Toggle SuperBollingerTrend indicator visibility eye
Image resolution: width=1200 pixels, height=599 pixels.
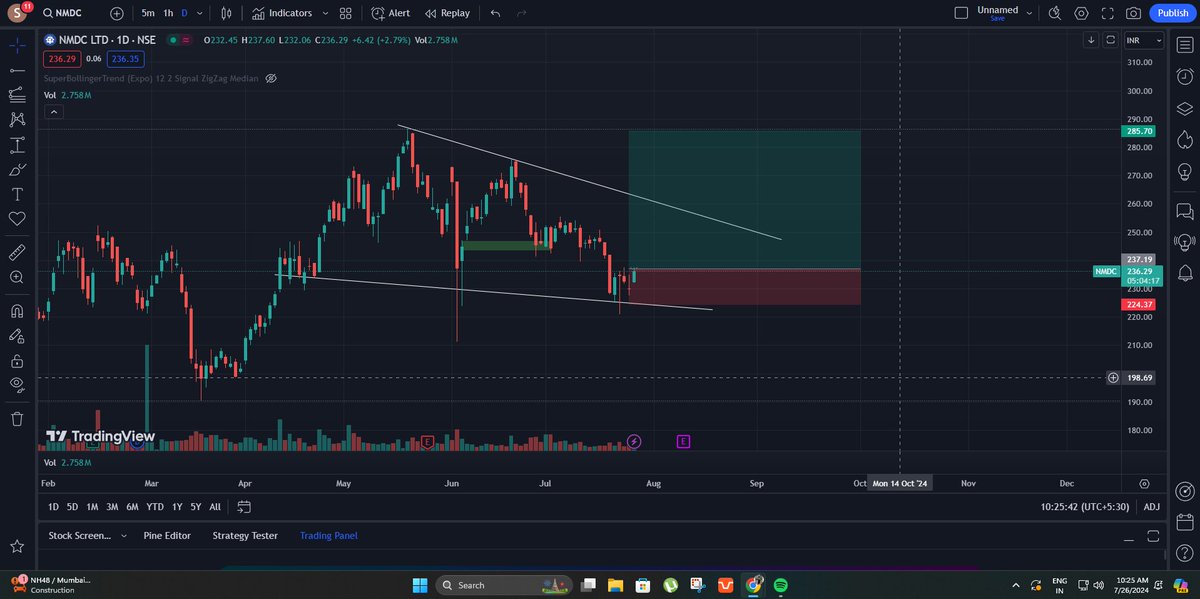pyautogui.click(x=272, y=78)
